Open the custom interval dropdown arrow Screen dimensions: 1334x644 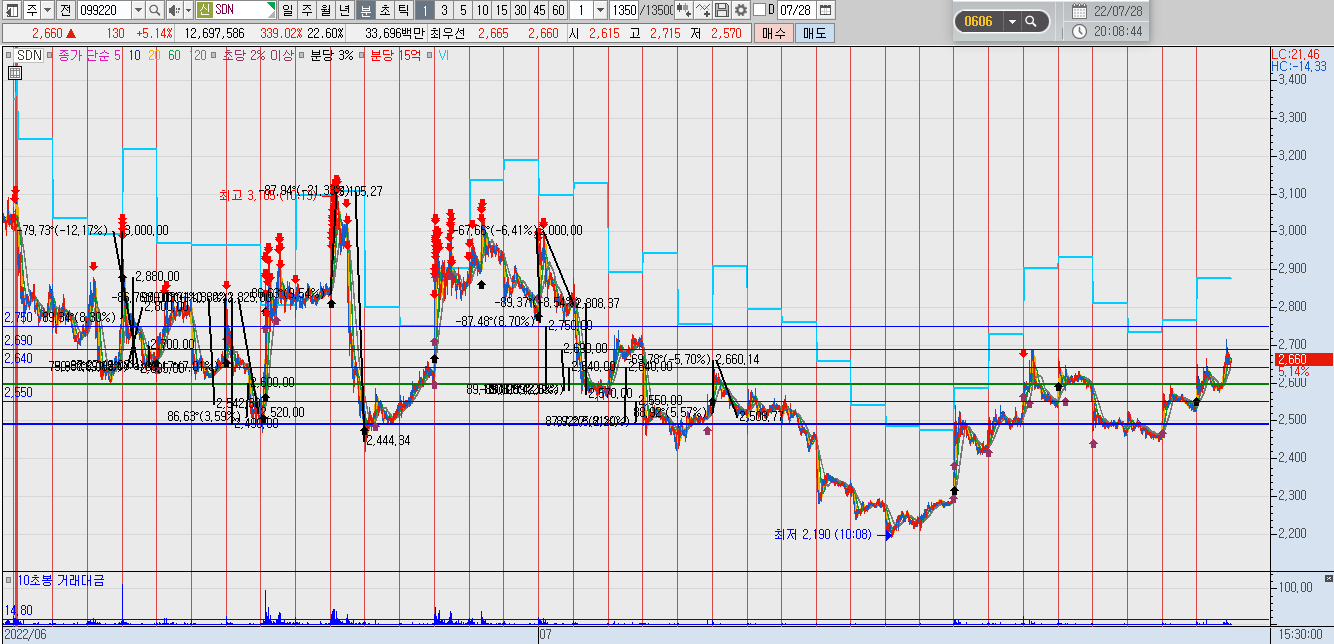point(600,10)
